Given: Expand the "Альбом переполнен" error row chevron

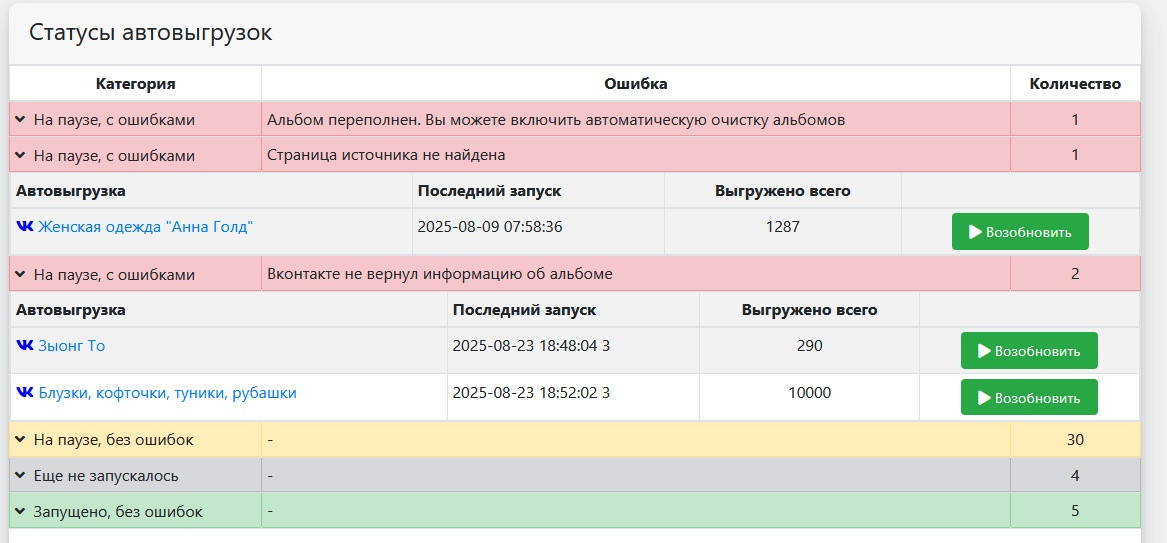Looking at the screenshot, I should click(x=20, y=120).
